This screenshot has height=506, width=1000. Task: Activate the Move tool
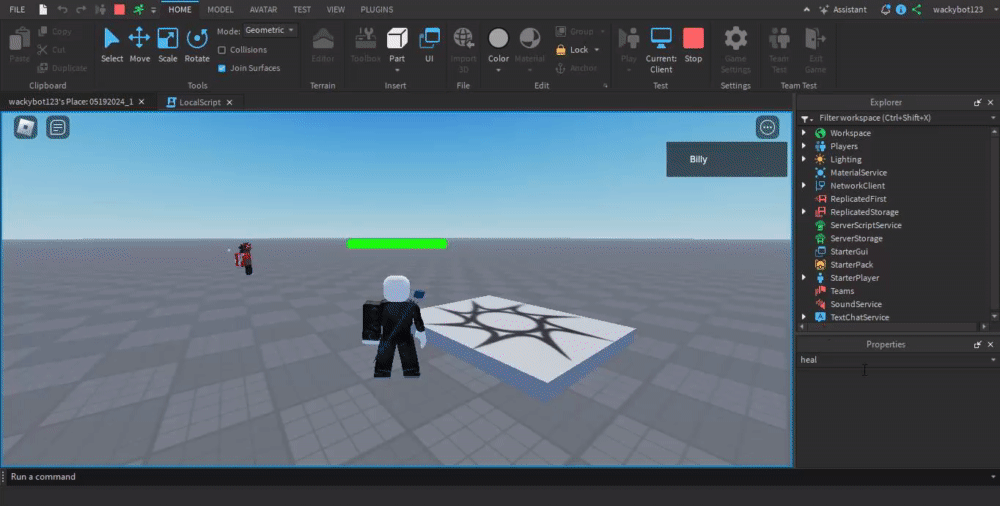click(x=140, y=45)
